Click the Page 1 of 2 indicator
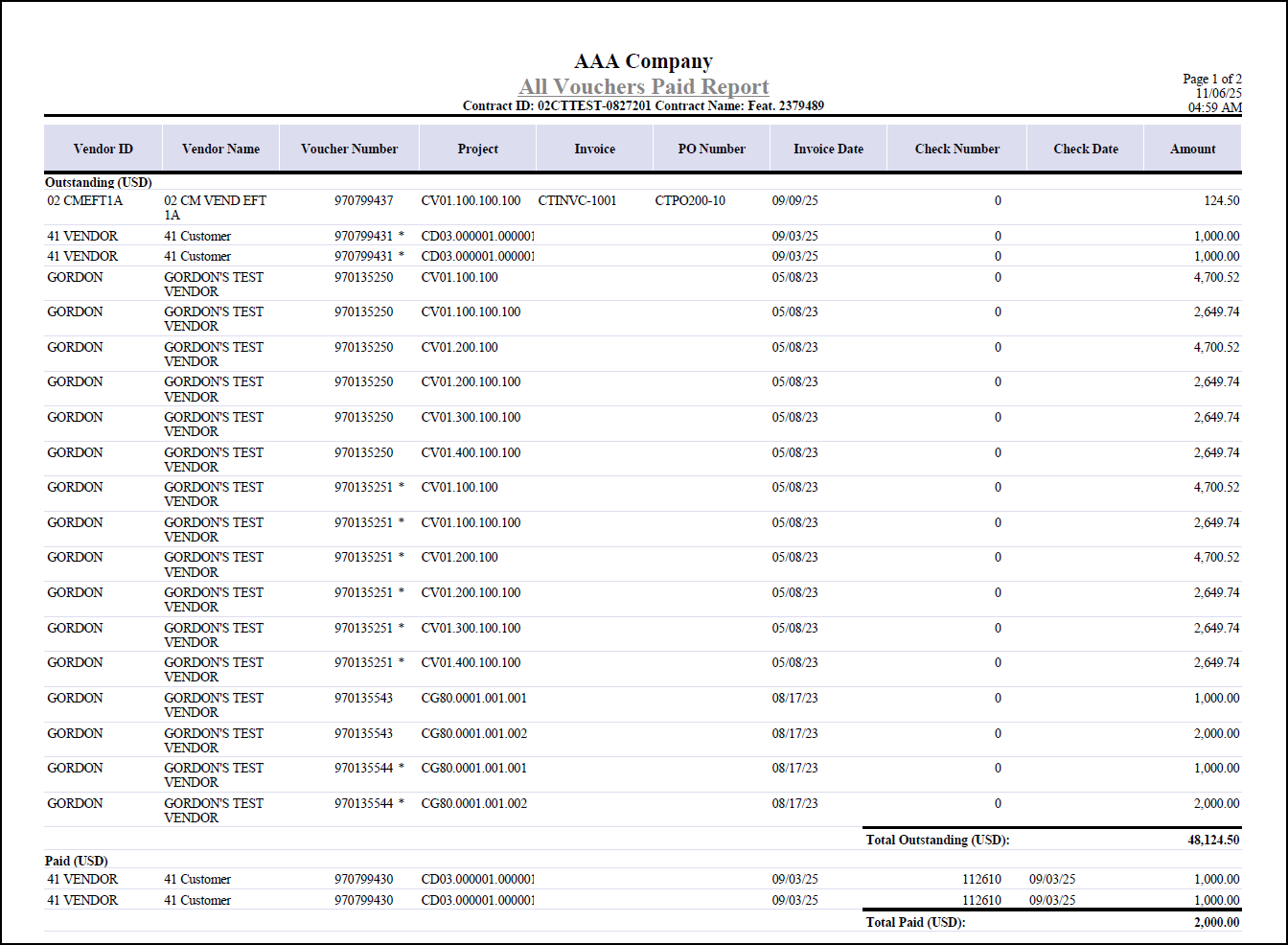1288x945 pixels. [1211, 79]
